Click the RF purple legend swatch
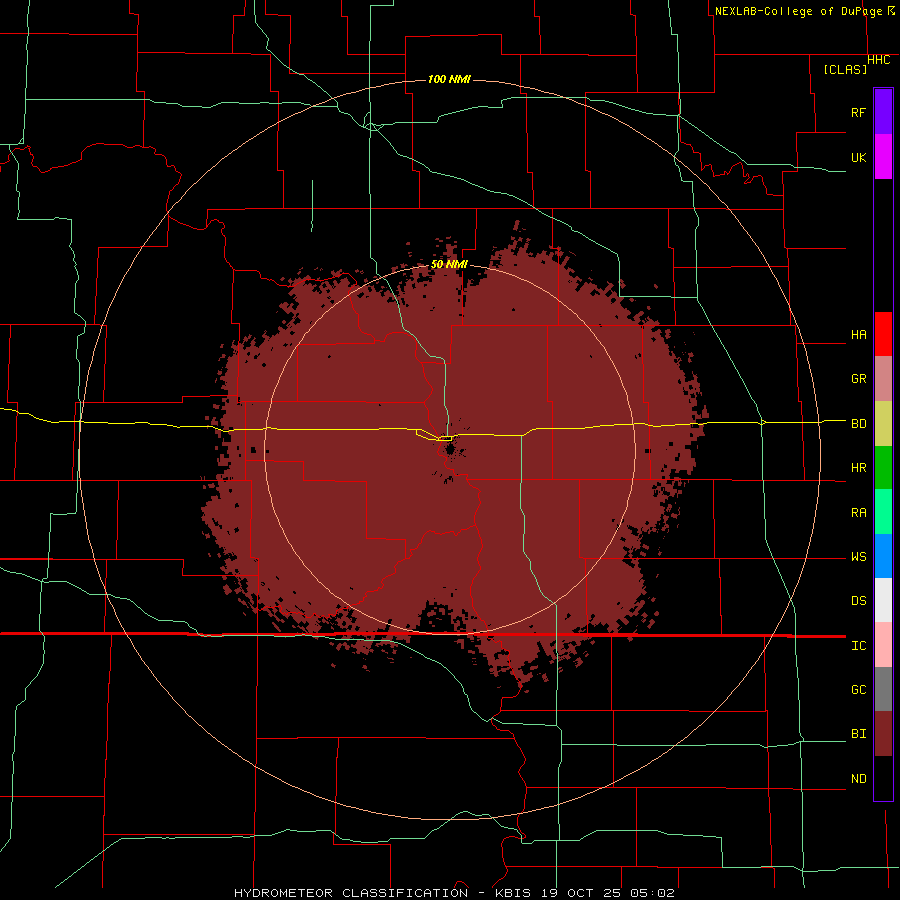Viewport: 900px width, 900px height. (x=883, y=112)
